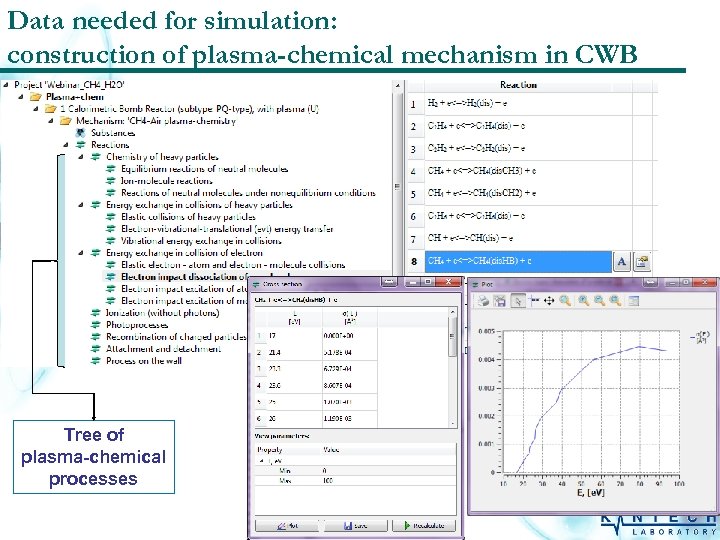Save the plot image with the floppy icon
Screen dimensions: 720x540
[x=500, y=301]
